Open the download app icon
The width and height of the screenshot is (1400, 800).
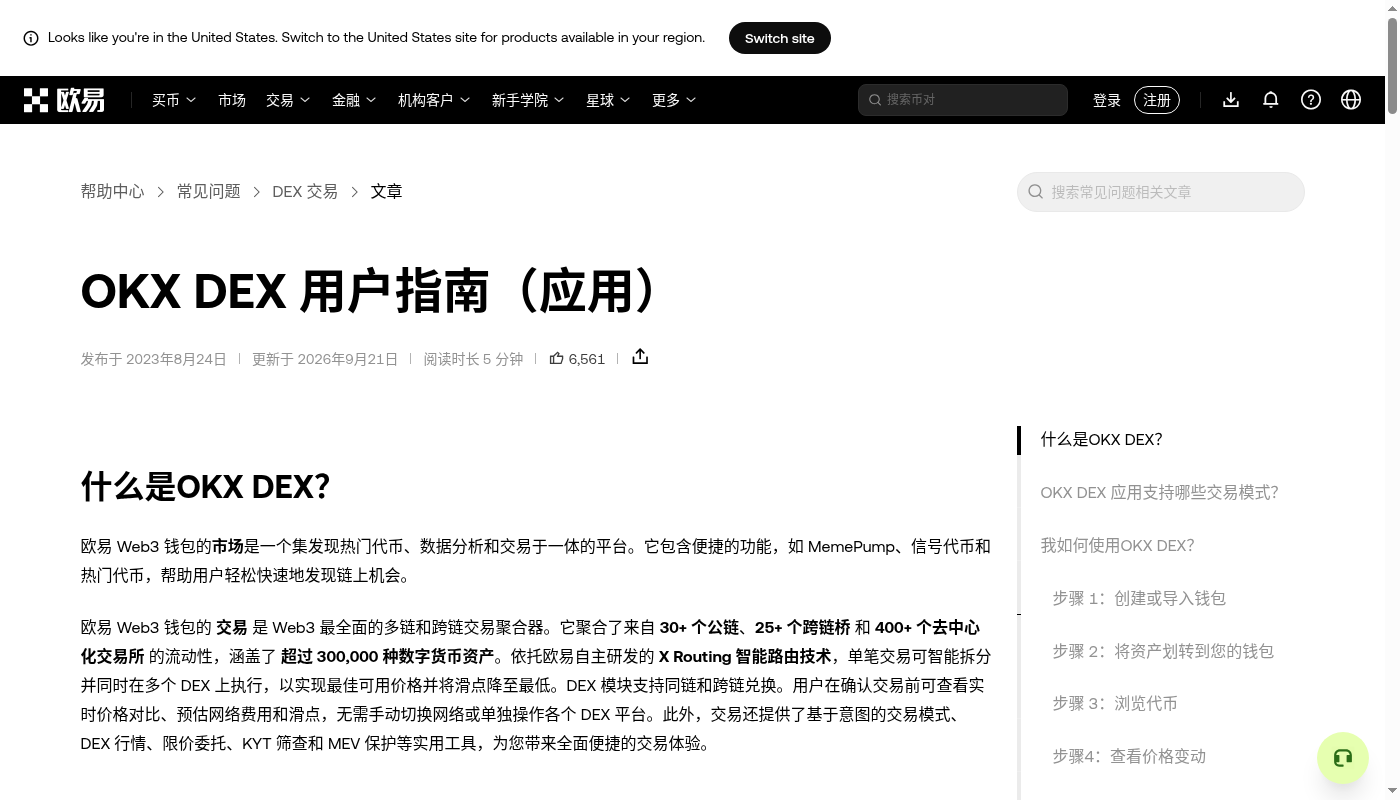[x=1231, y=100]
